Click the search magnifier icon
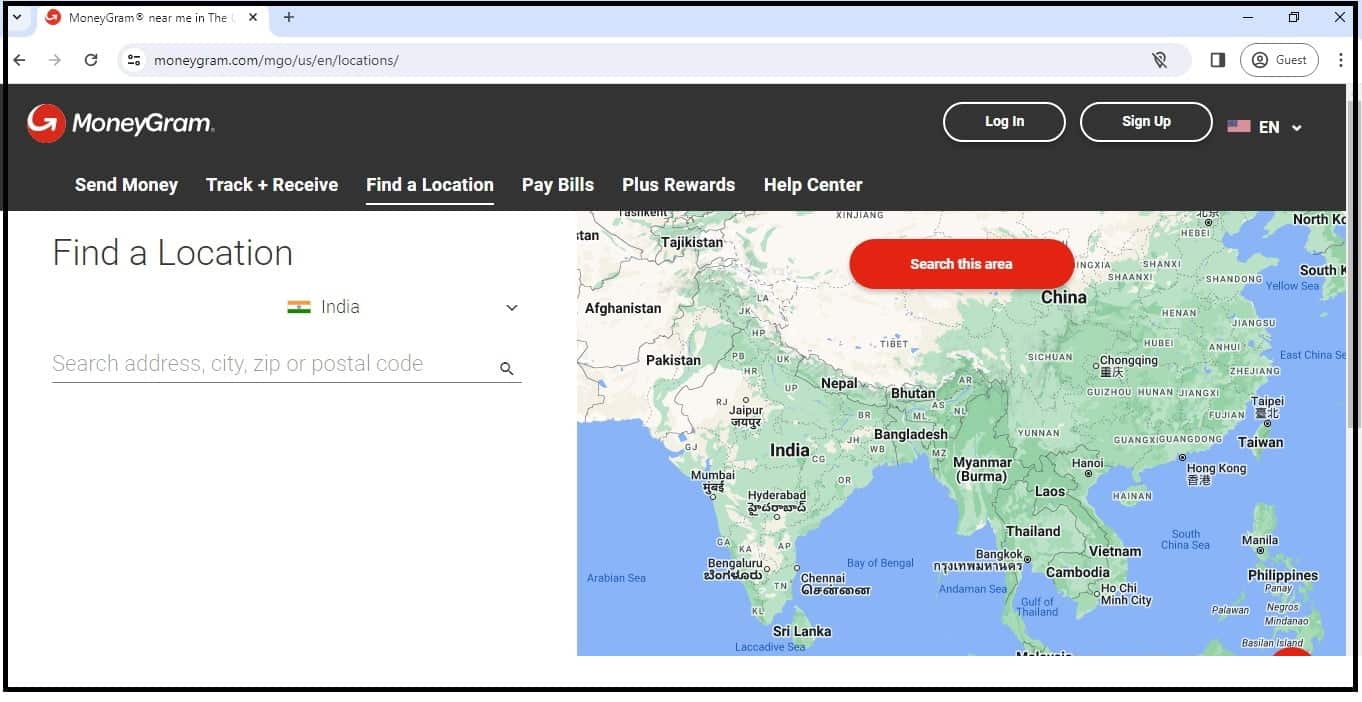 (x=507, y=368)
